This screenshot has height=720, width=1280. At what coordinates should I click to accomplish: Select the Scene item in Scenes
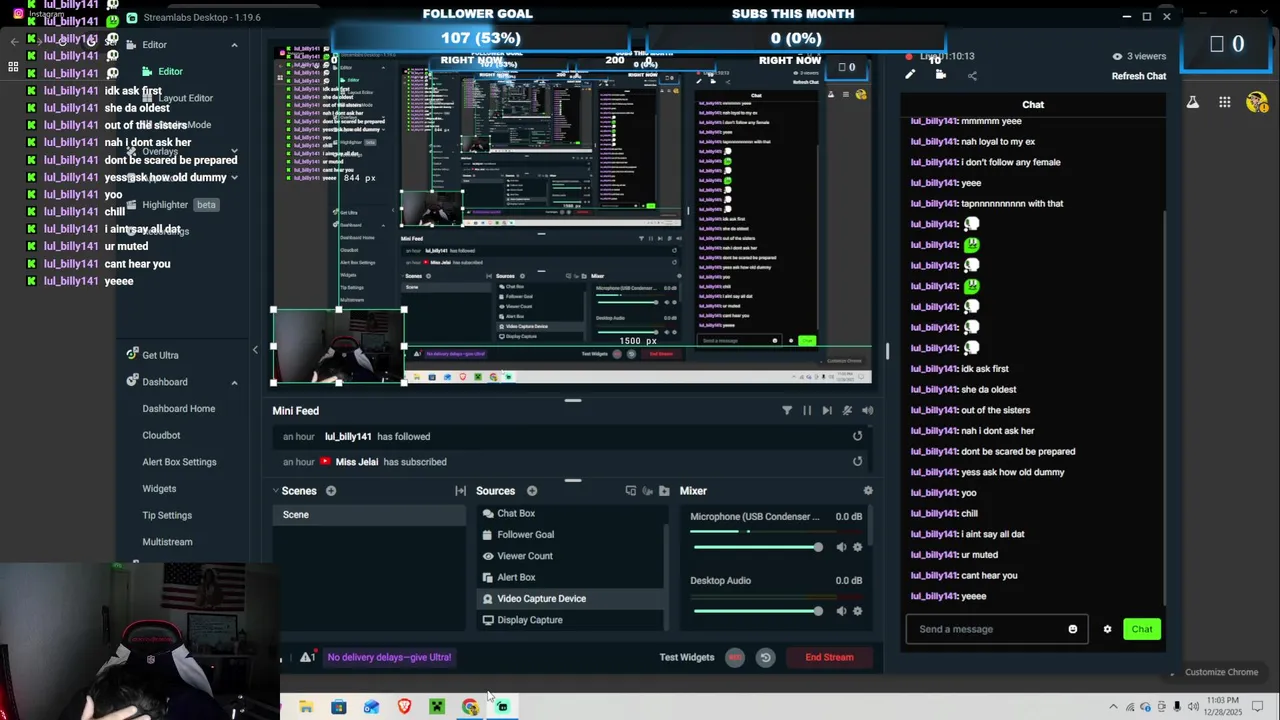[x=369, y=514]
